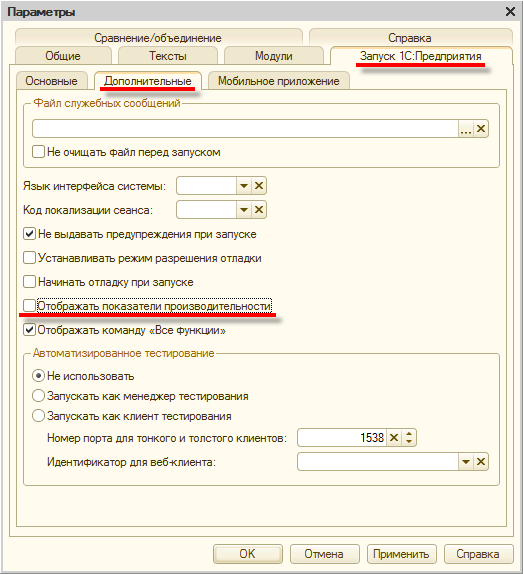Viewport: 523px width, 574px height.
Task: Confirm settings with the OK button
Action: click(248, 554)
